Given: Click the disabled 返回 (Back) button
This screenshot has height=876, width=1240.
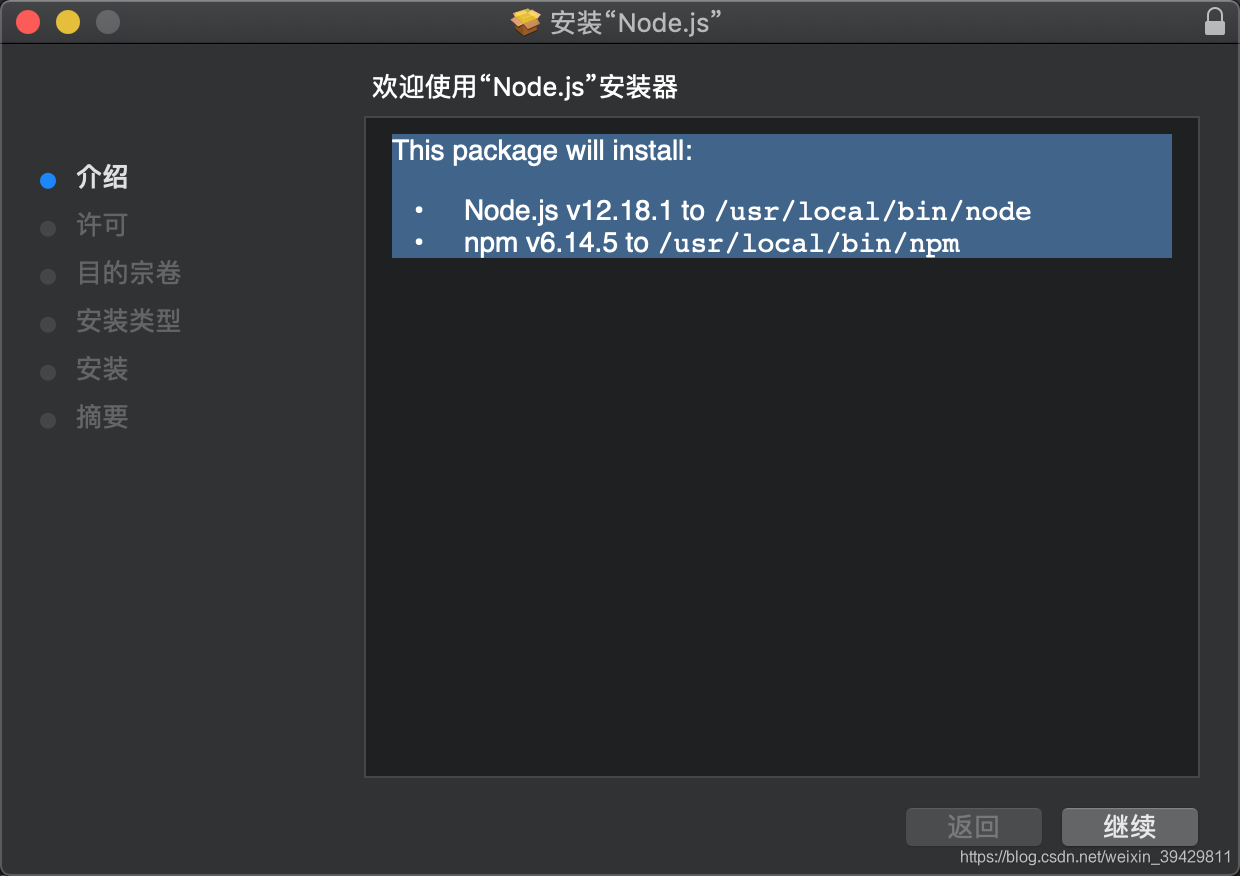Looking at the screenshot, I should point(974,827).
